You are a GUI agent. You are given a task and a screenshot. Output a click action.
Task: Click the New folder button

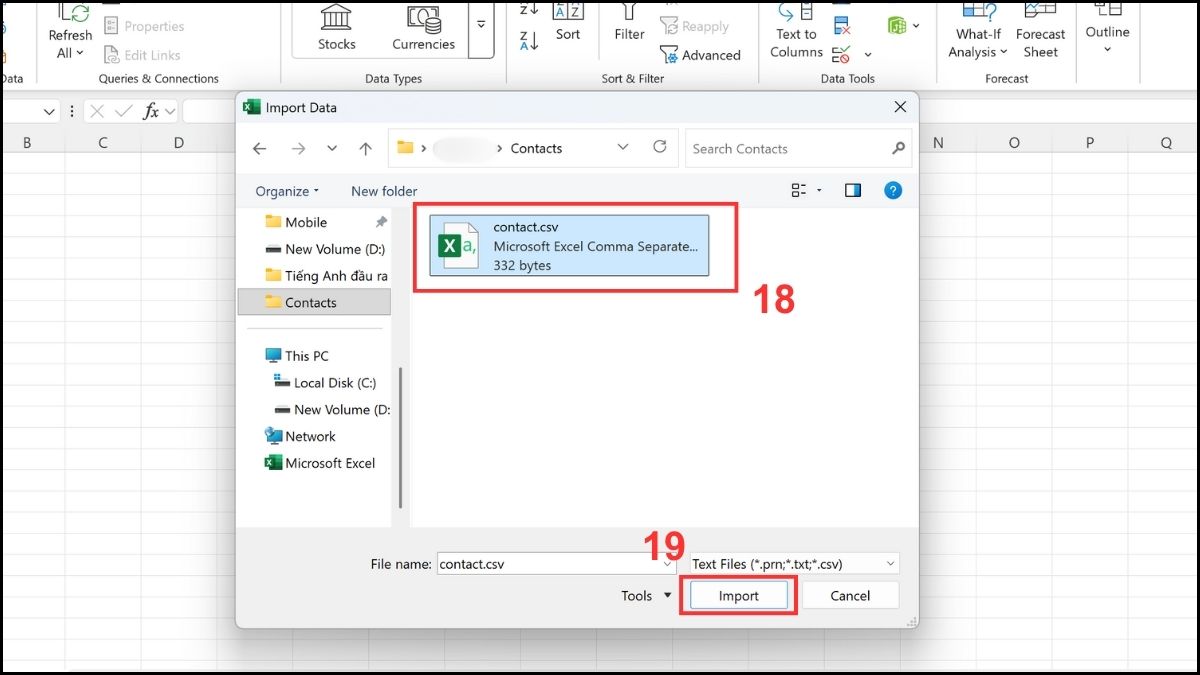(x=383, y=190)
